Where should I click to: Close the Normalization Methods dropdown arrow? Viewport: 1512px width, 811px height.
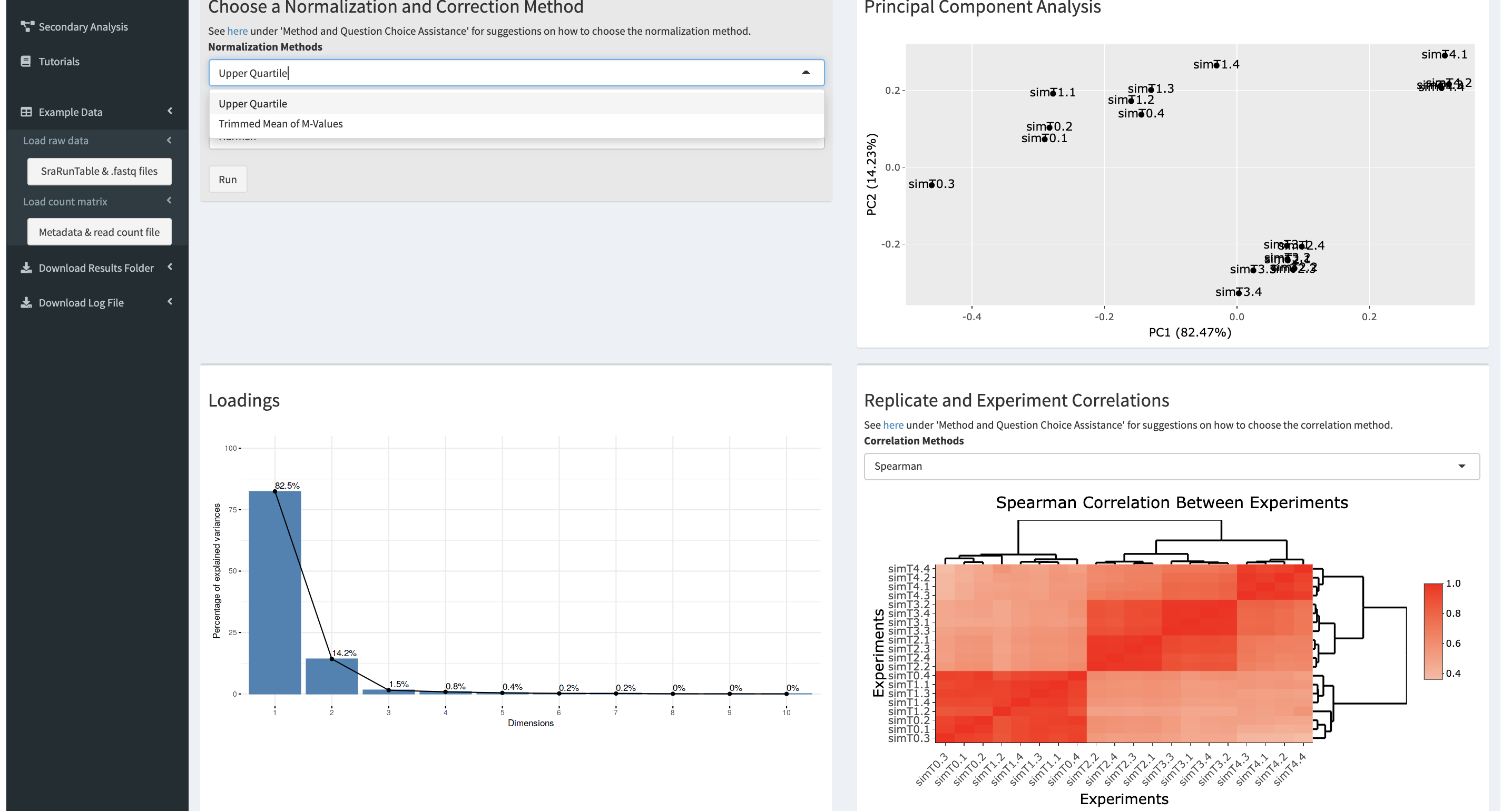click(x=806, y=73)
